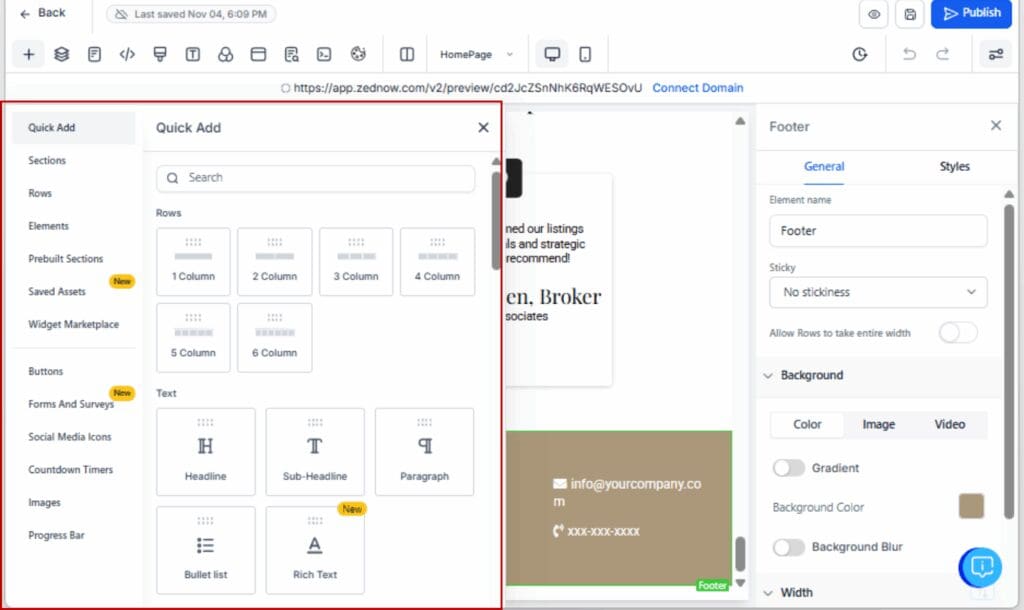The image size is (1024, 610).
Task: Open the Layers panel icon in toolbar
Action: tap(62, 54)
